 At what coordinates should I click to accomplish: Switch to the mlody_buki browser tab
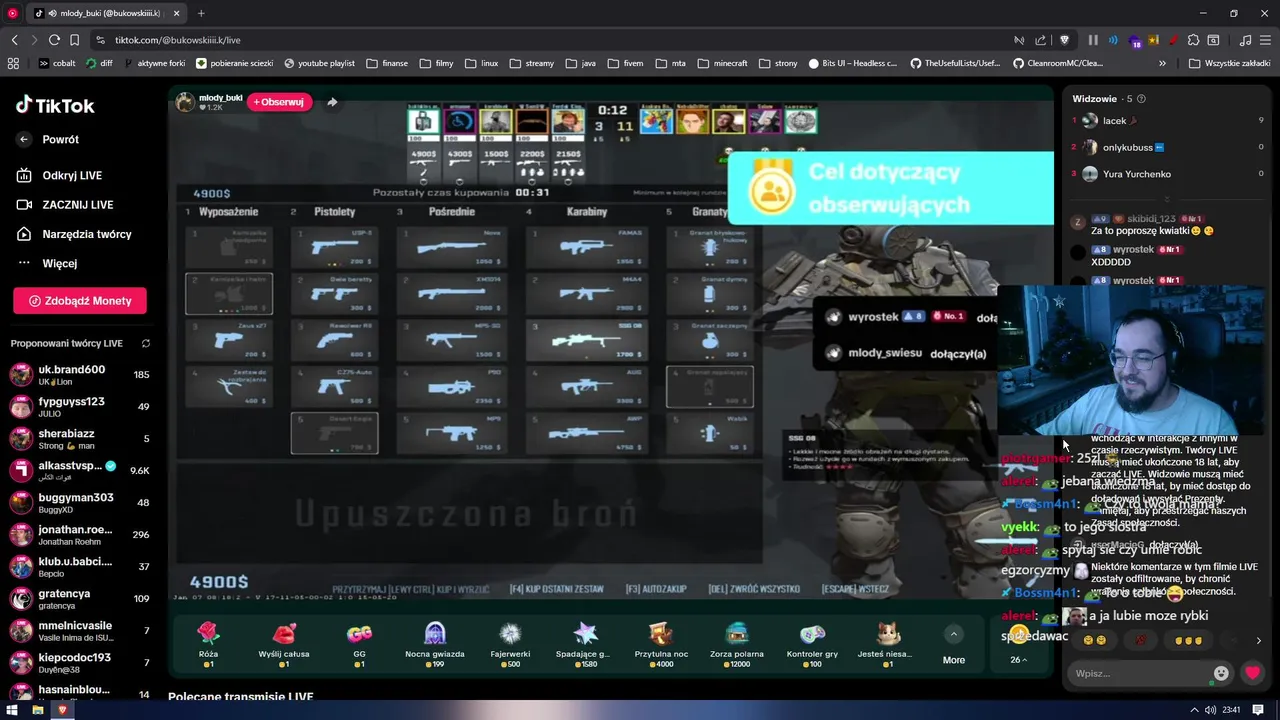tap(106, 13)
